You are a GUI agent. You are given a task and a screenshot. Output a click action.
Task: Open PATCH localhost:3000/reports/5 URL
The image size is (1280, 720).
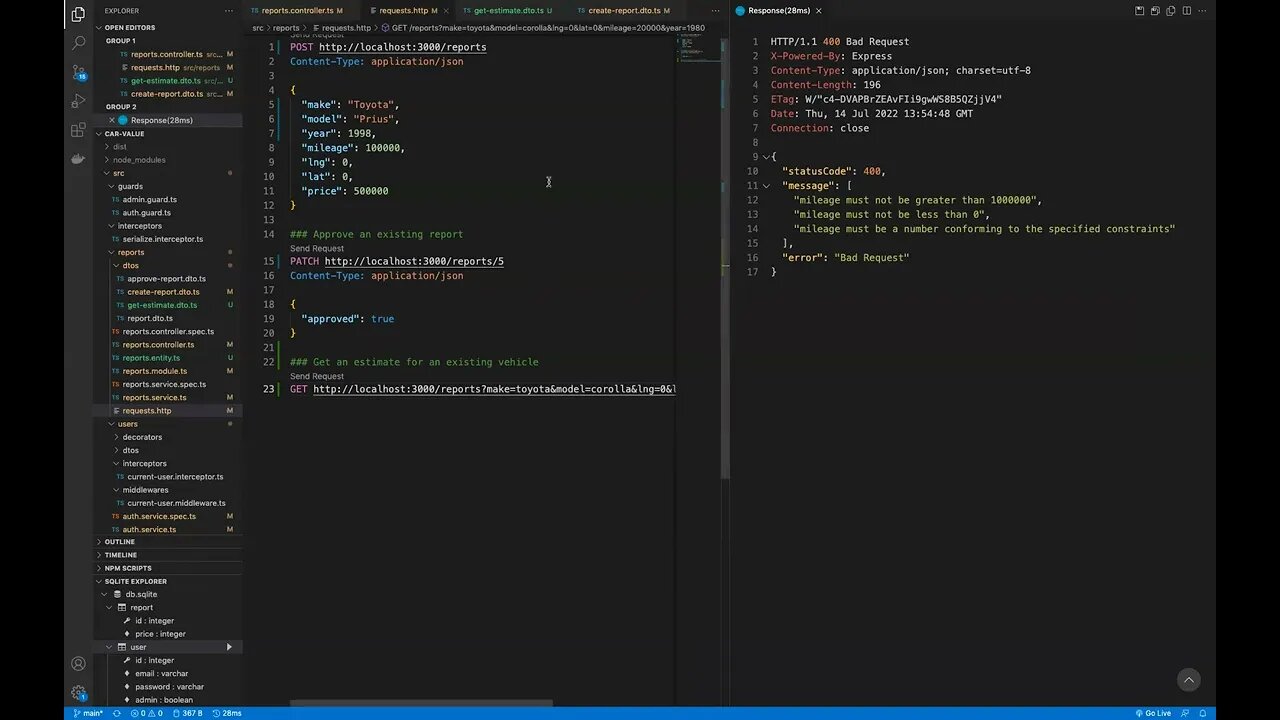(x=414, y=261)
